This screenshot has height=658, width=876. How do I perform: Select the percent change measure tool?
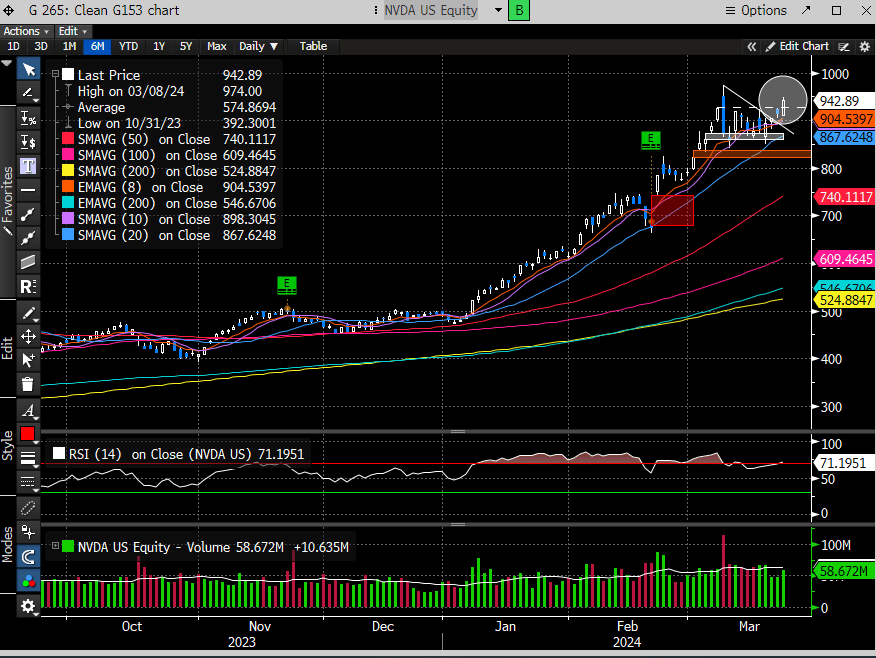[28, 118]
